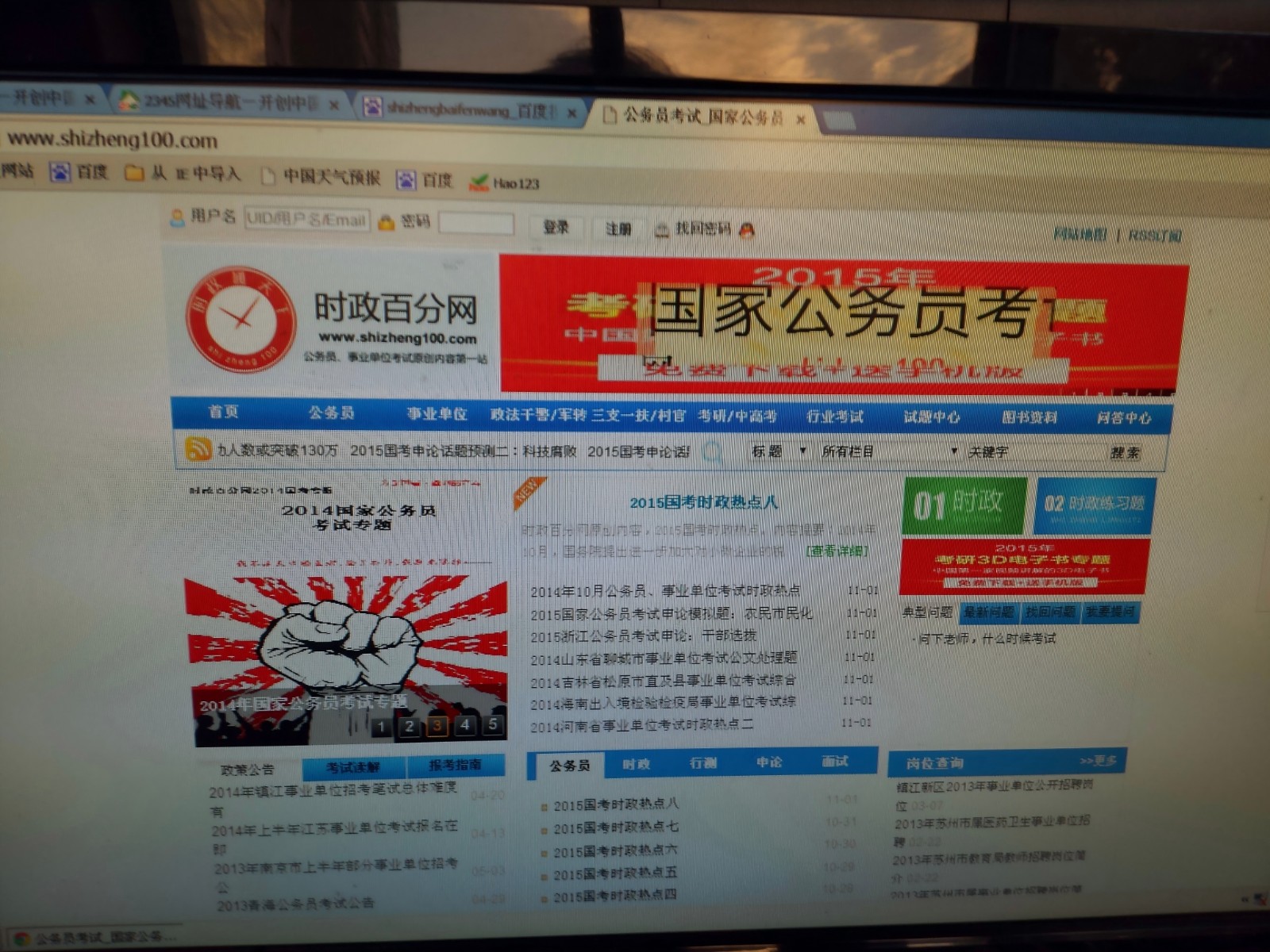Click the 登录 login button
Image resolution: width=1270 pixels, height=952 pixels.
(556, 228)
